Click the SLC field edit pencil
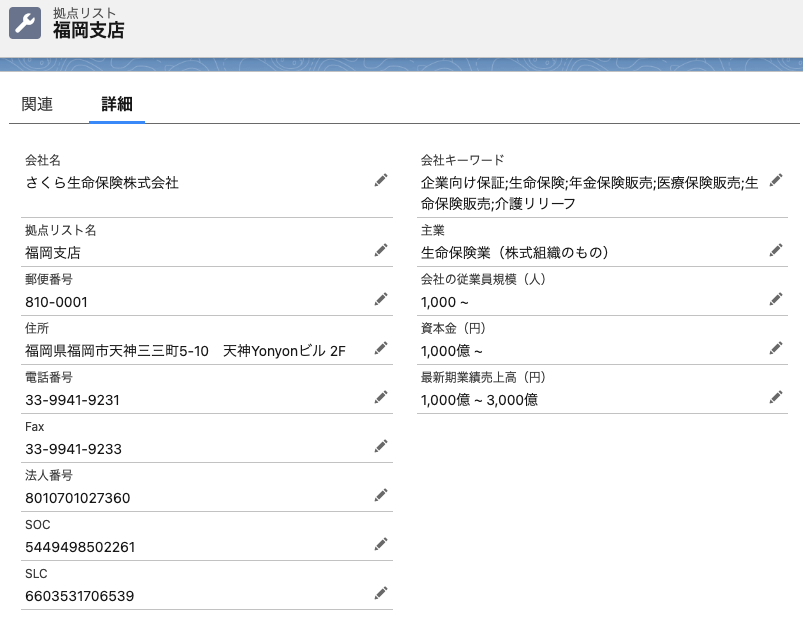 click(381, 593)
